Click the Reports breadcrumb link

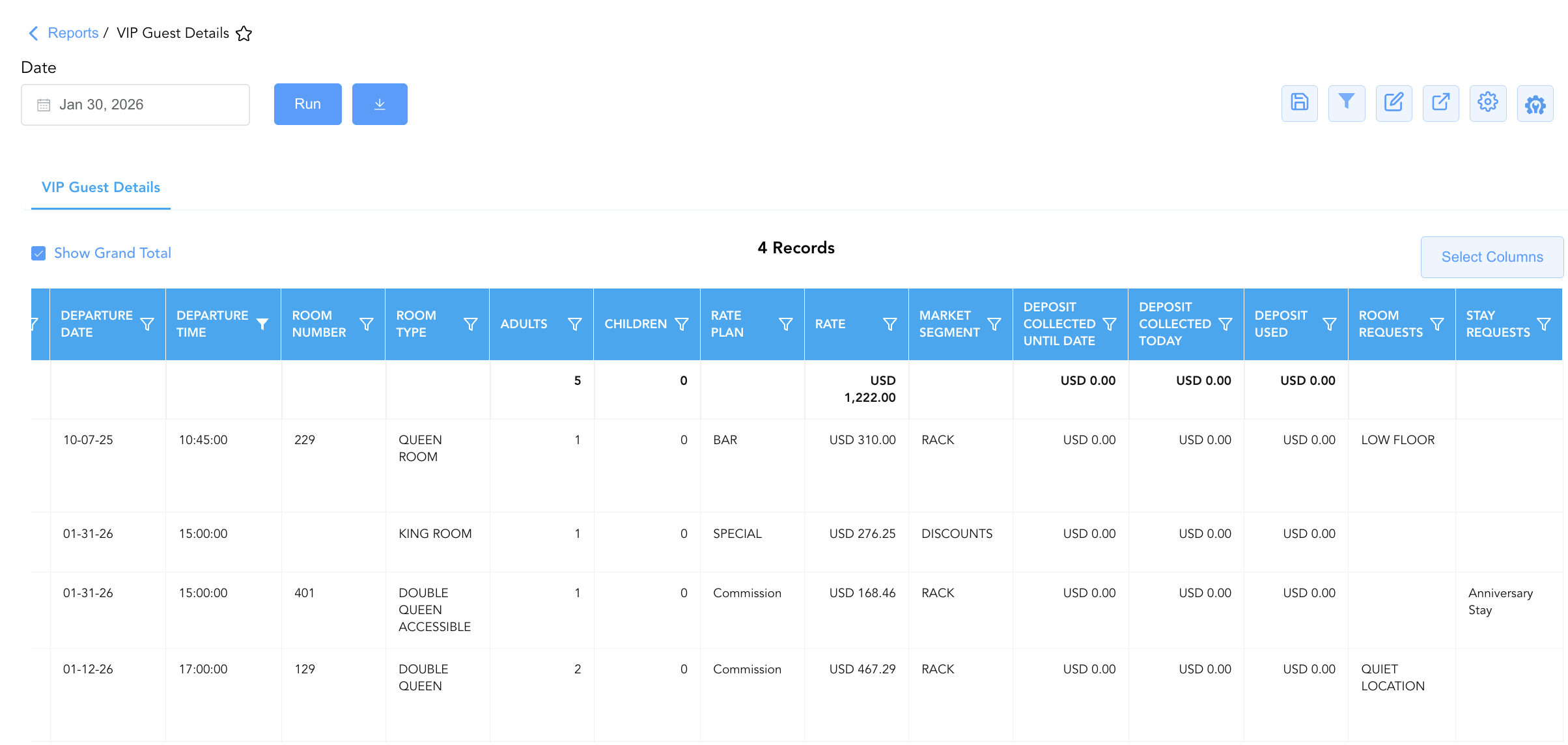click(73, 33)
